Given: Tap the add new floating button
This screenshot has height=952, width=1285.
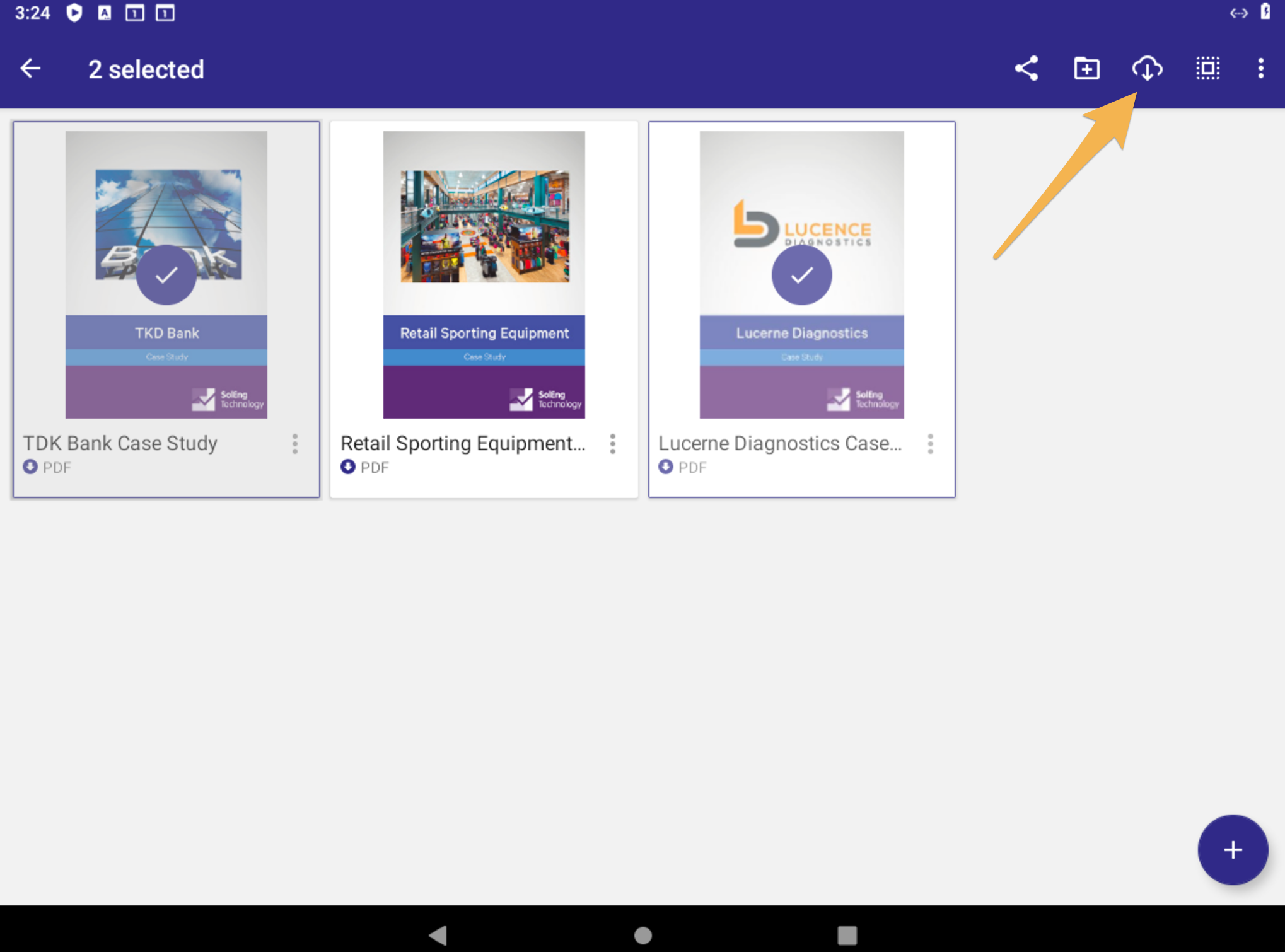Looking at the screenshot, I should tap(1233, 850).
